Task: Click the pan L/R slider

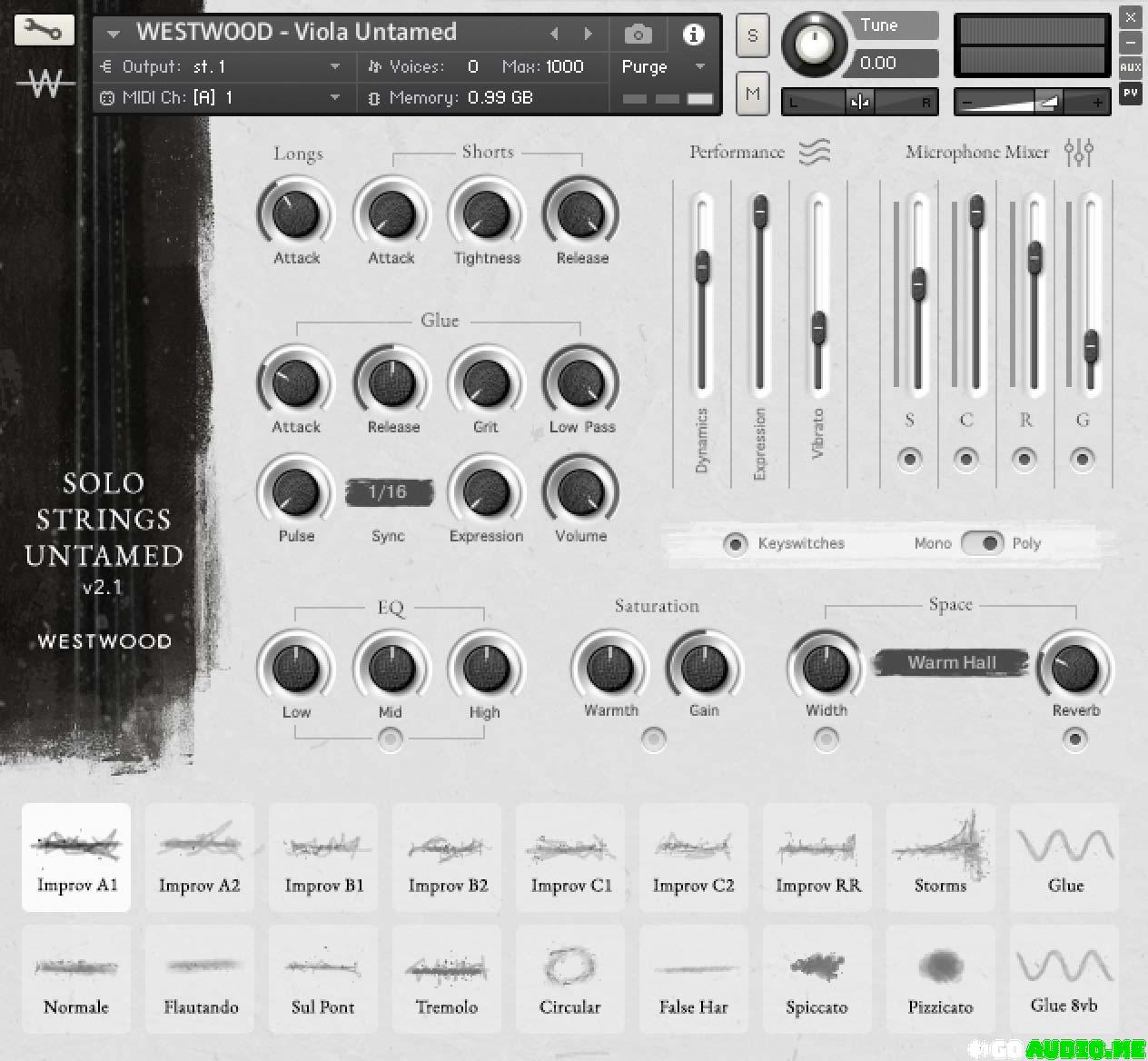Action: (x=859, y=102)
